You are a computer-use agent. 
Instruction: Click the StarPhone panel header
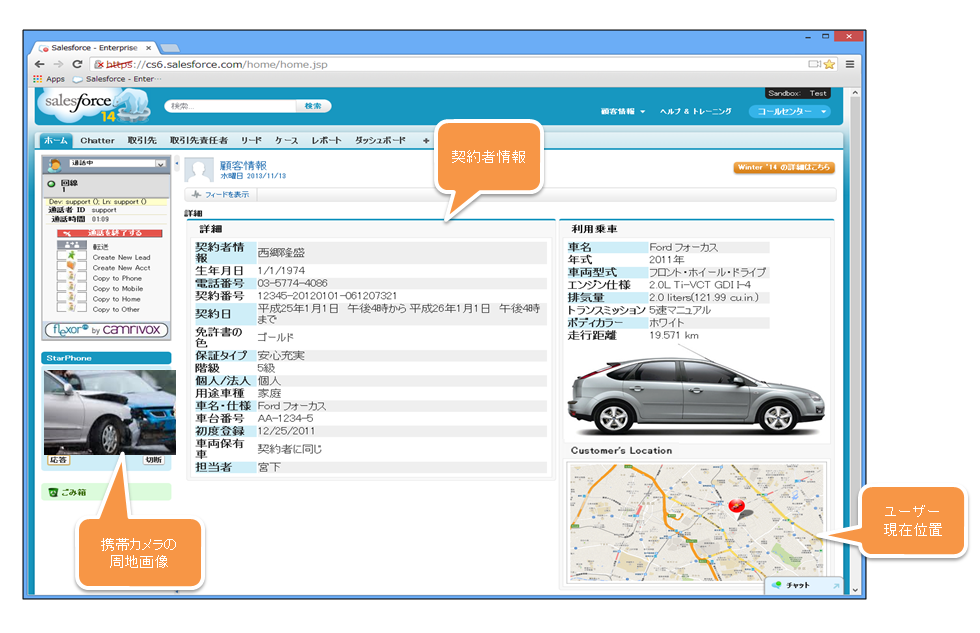point(106,358)
